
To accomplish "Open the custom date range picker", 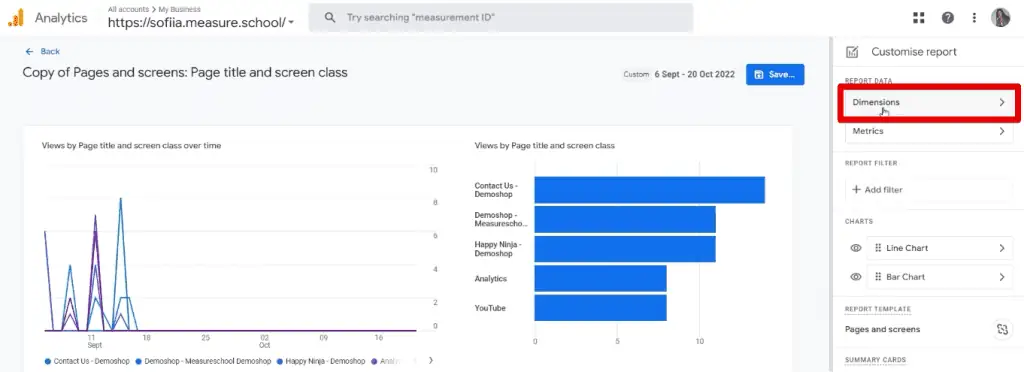I will [679, 74].
